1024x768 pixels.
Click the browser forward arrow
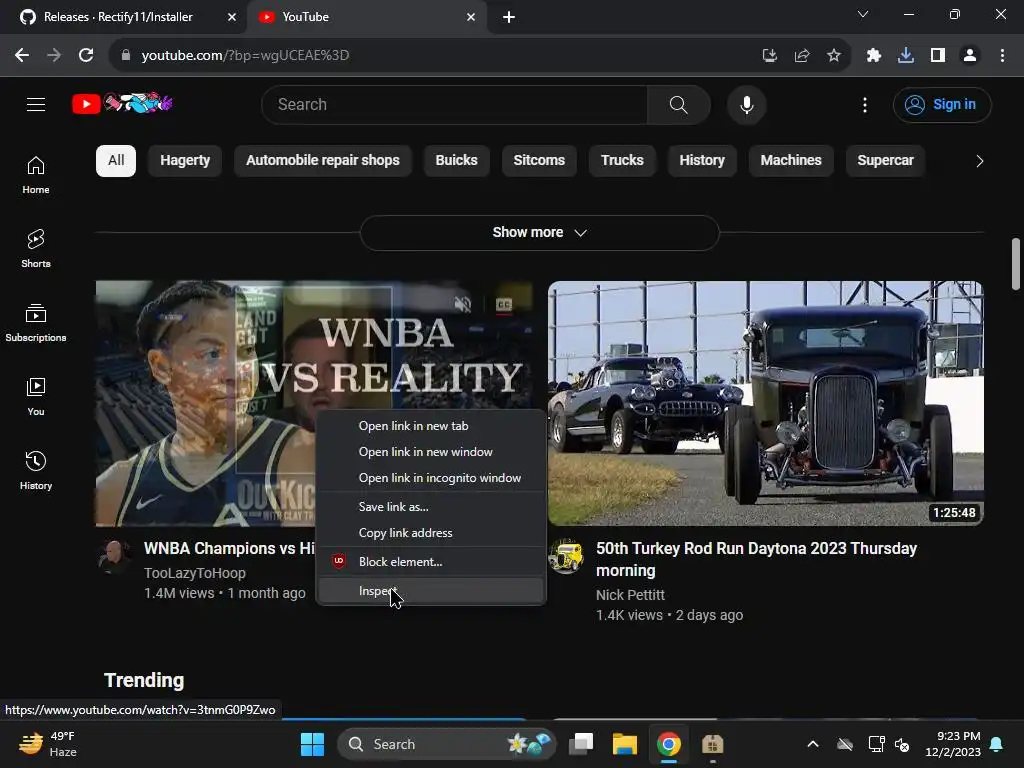pos(54,56)
